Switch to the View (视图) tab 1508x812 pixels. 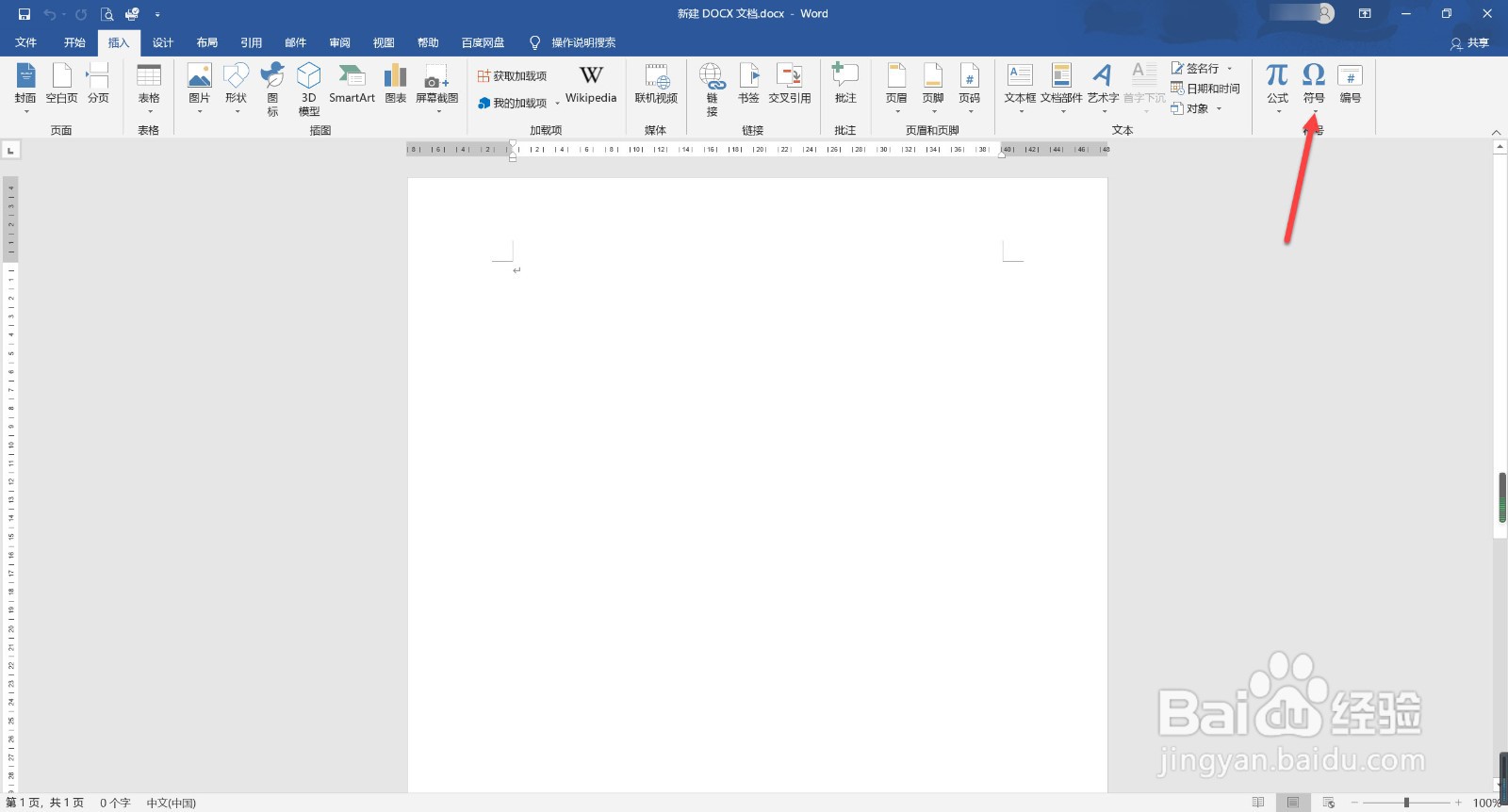pyautogui.click(x=384, y=42)
